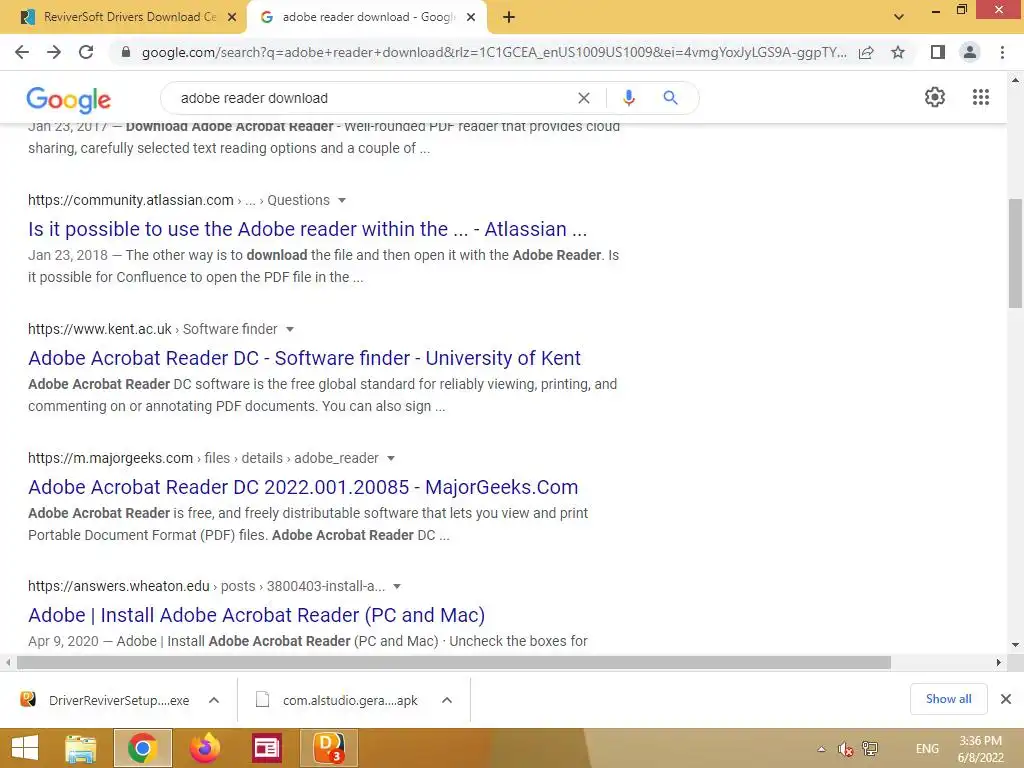
Task: Open the Chrome profile menu
Action: [970, 52]
